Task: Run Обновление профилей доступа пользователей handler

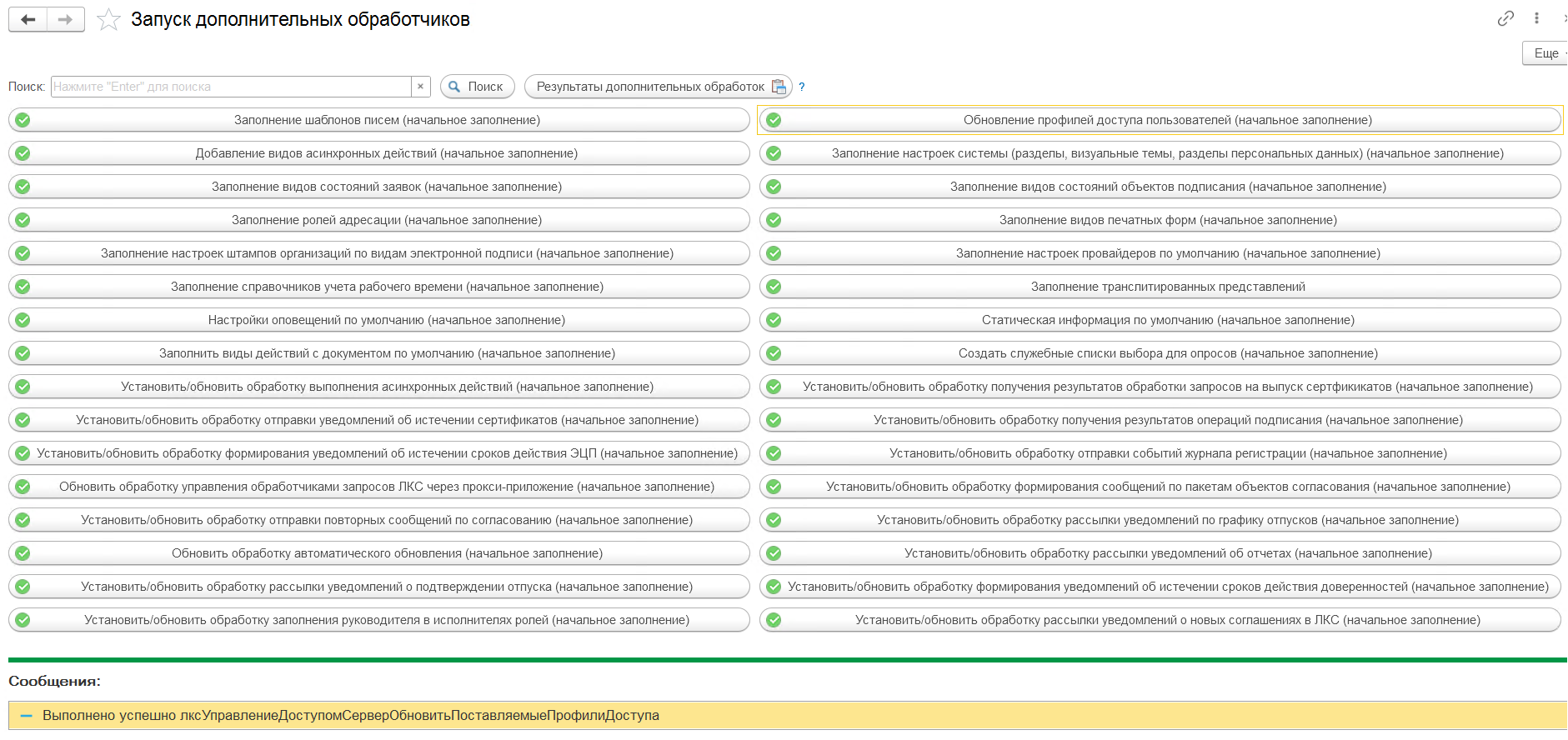Action: point(1160,120)
